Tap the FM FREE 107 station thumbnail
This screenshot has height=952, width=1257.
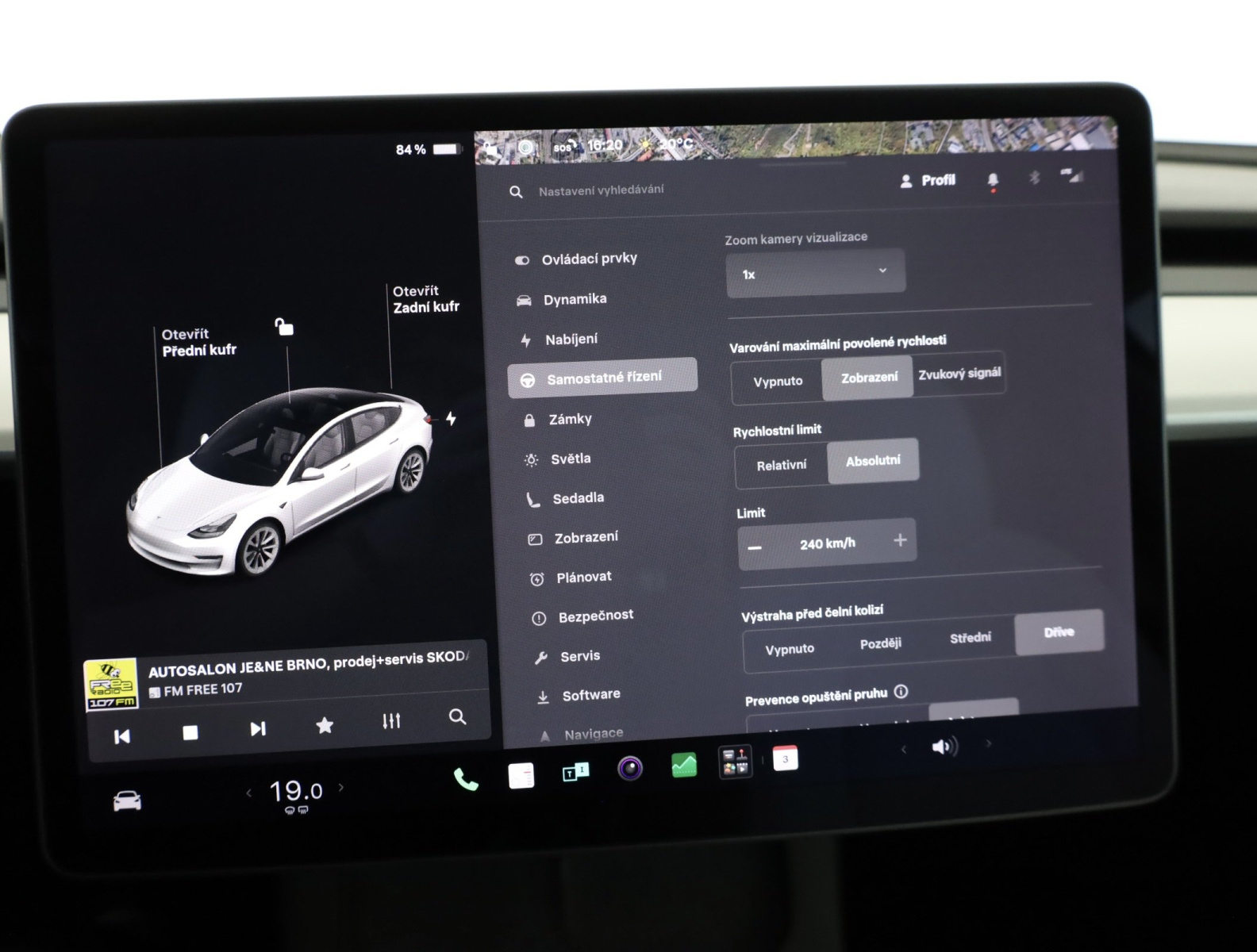[x=111, y=684]
